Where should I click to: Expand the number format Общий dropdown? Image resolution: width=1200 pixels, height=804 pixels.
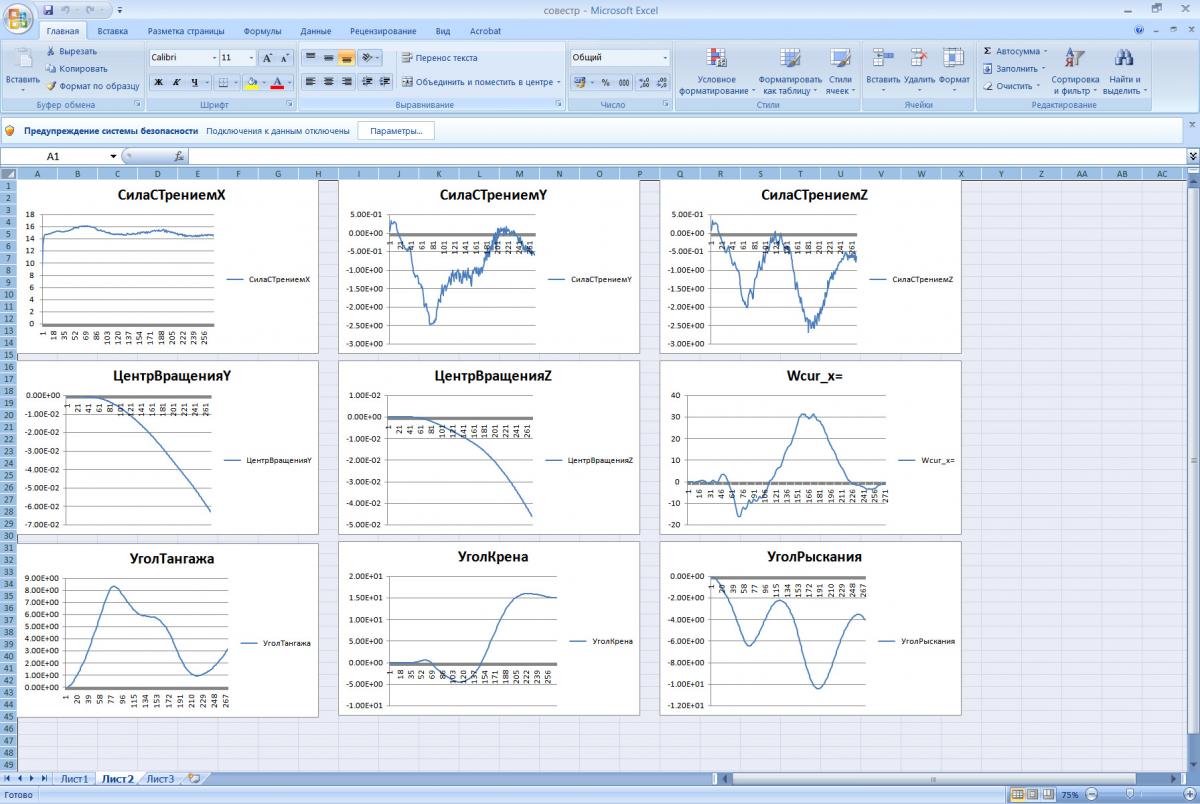click(x=664, y=58)
